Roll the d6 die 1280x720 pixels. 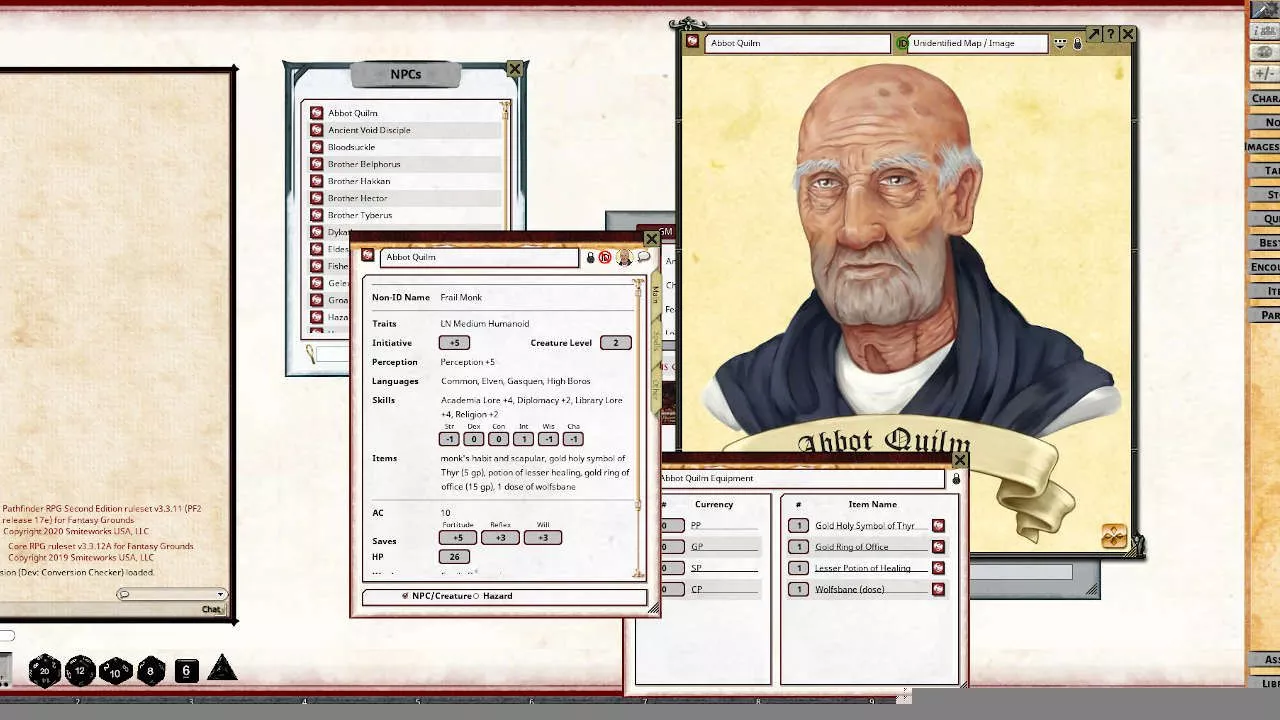click(x=186, y=671)
